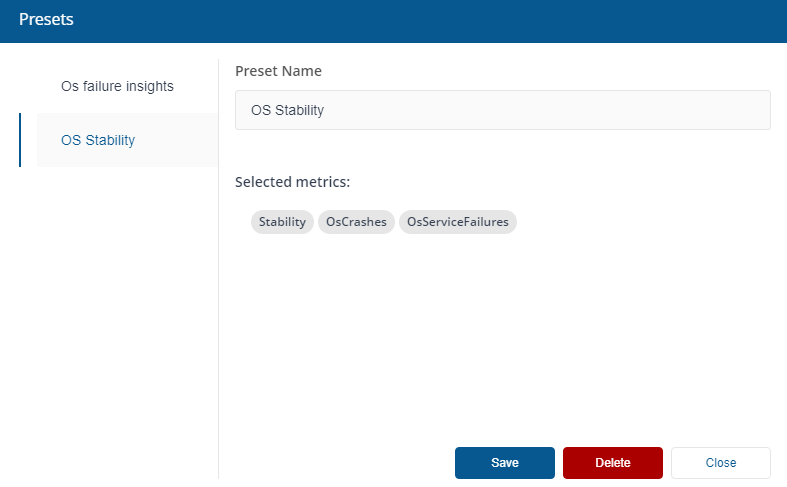The width and height of the screenshot is (787, 487).
Task: Click the vertical divider between the panels
Action: pyautogui.click(x=218, y=269)
